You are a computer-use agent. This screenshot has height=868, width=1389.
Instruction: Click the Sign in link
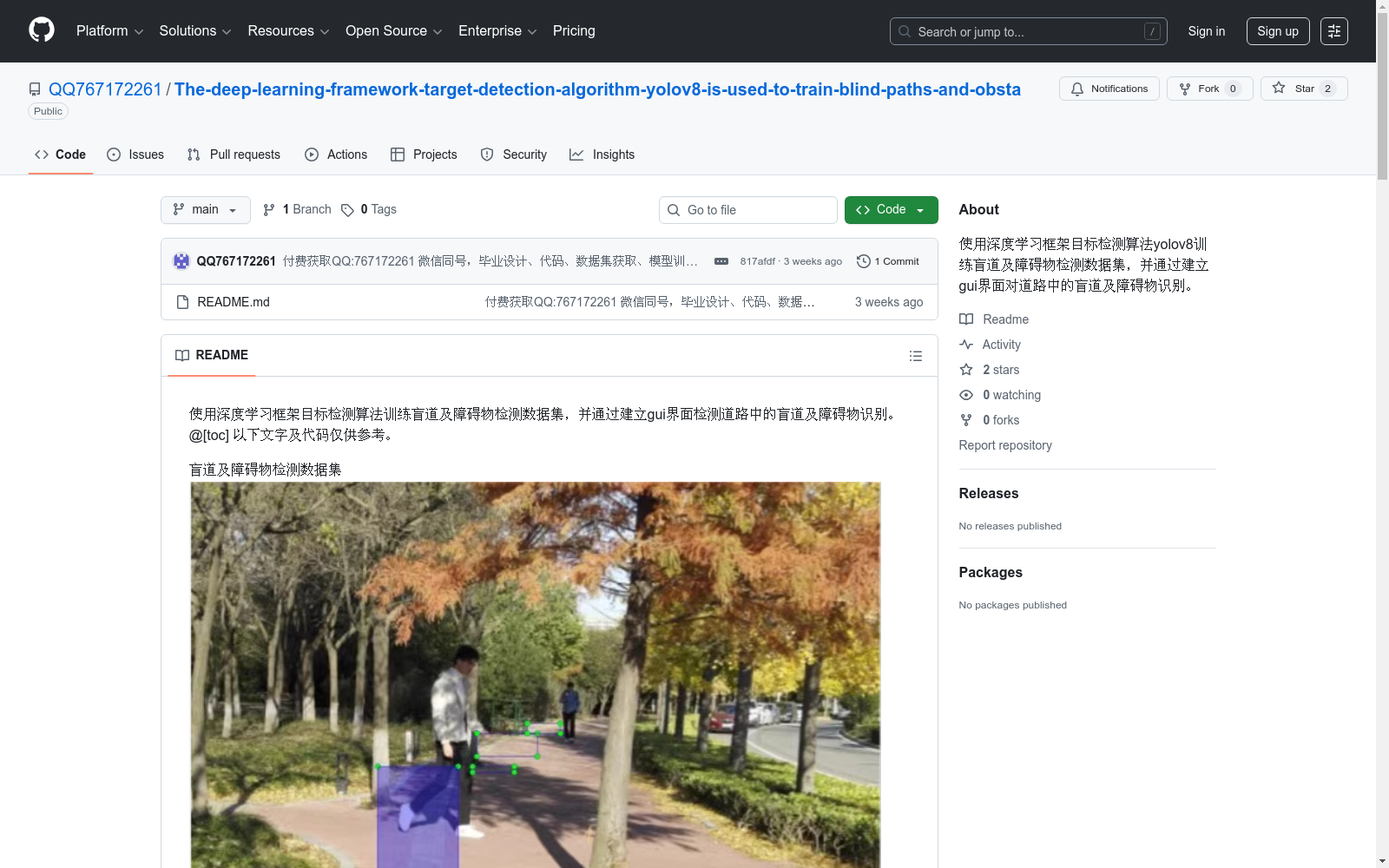click(x=1207, y=31)
